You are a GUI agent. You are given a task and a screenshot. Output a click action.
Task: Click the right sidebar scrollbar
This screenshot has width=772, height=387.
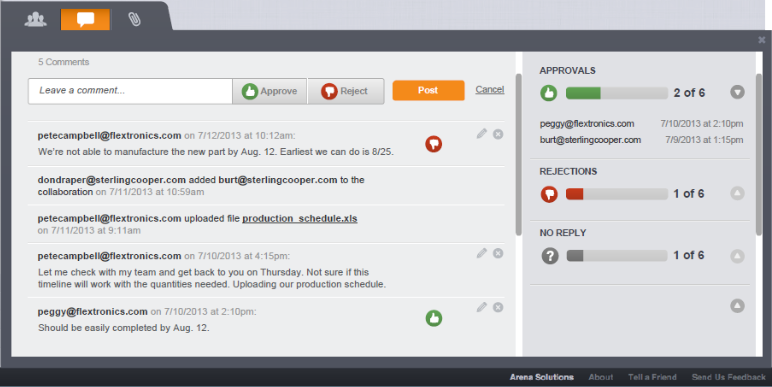point(759,155)
